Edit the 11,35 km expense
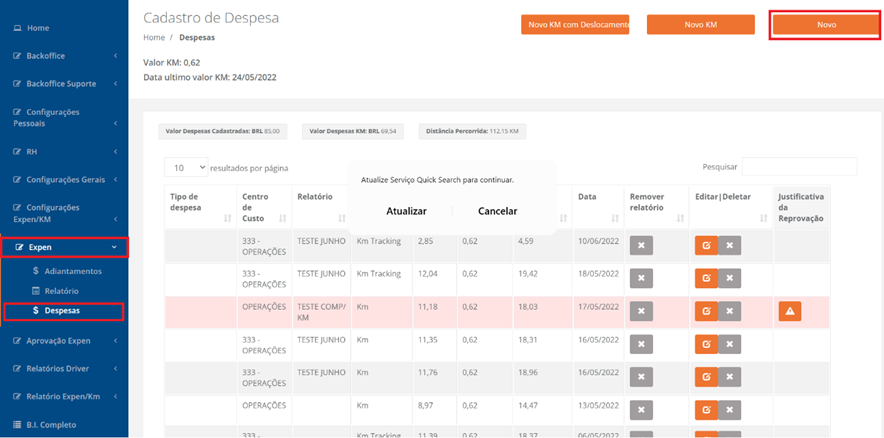 706,344
